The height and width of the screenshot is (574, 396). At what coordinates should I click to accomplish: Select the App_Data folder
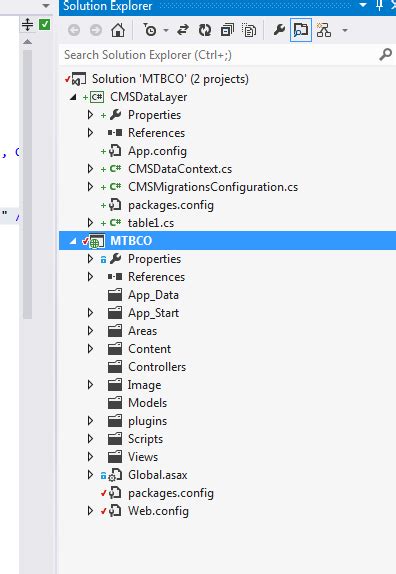coord(153,295)
